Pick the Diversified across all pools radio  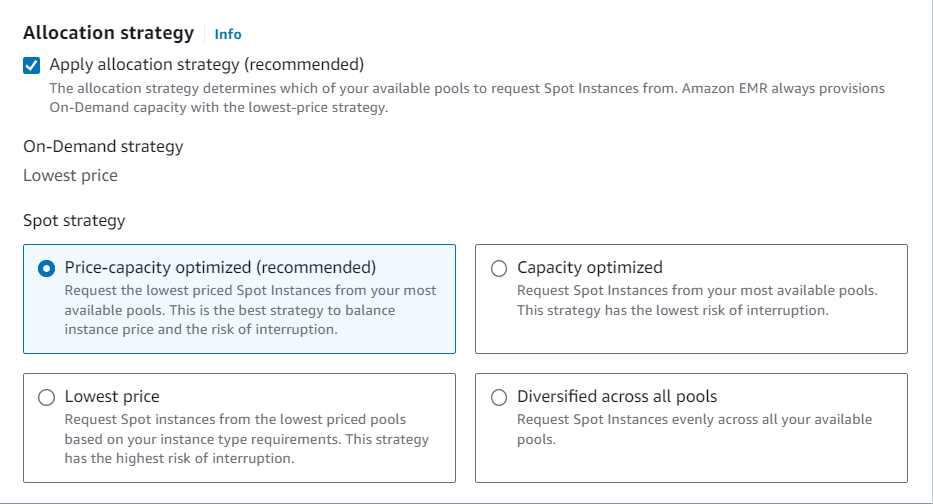tap(498, 397)
